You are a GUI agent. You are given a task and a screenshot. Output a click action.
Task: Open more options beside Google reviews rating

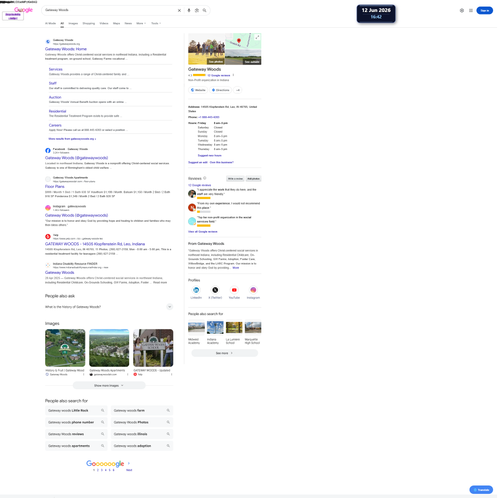[x=233, y=75]
